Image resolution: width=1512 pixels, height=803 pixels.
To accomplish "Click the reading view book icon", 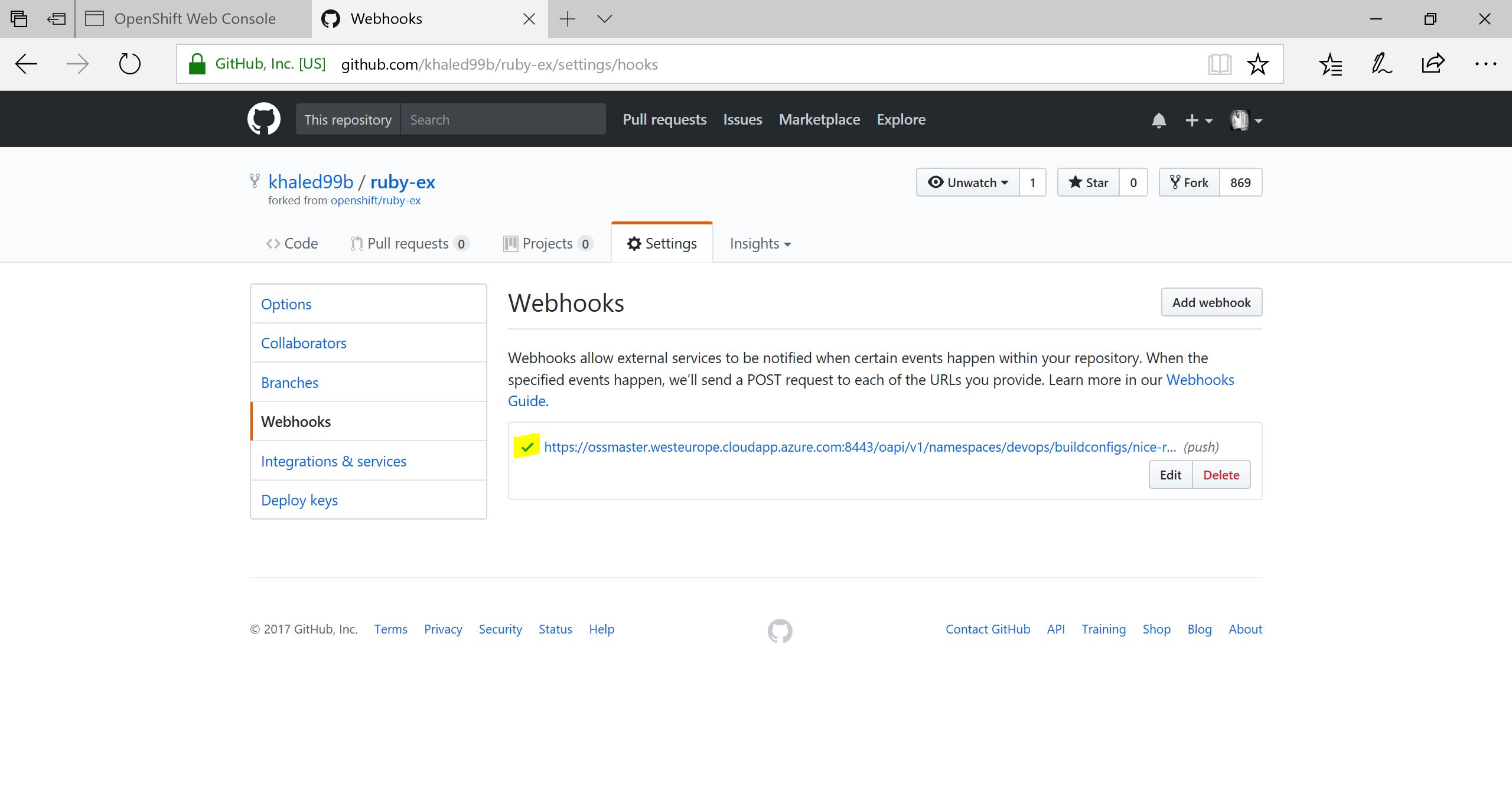I will pos(1219,64).
